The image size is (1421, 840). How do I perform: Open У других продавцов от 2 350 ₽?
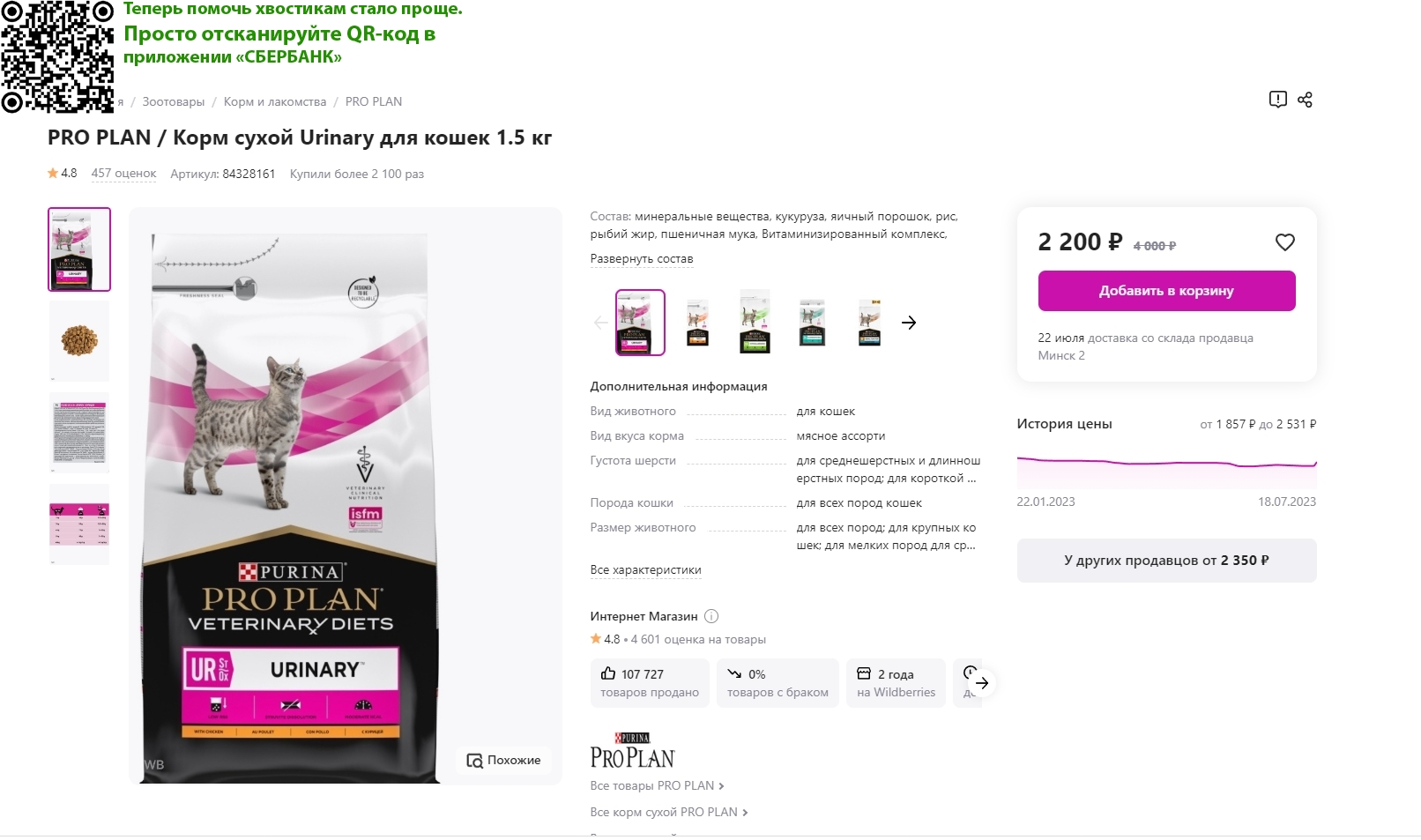click(1166, 561)
